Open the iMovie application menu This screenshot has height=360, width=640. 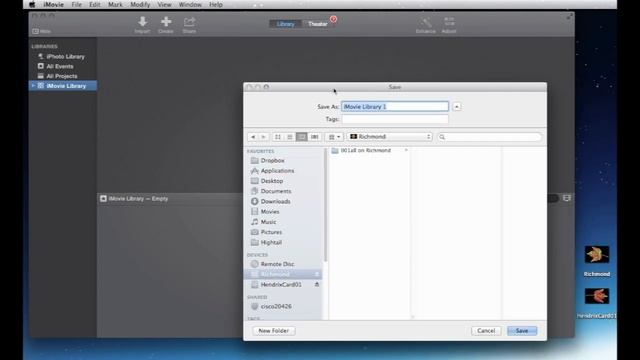pos(53,4)
